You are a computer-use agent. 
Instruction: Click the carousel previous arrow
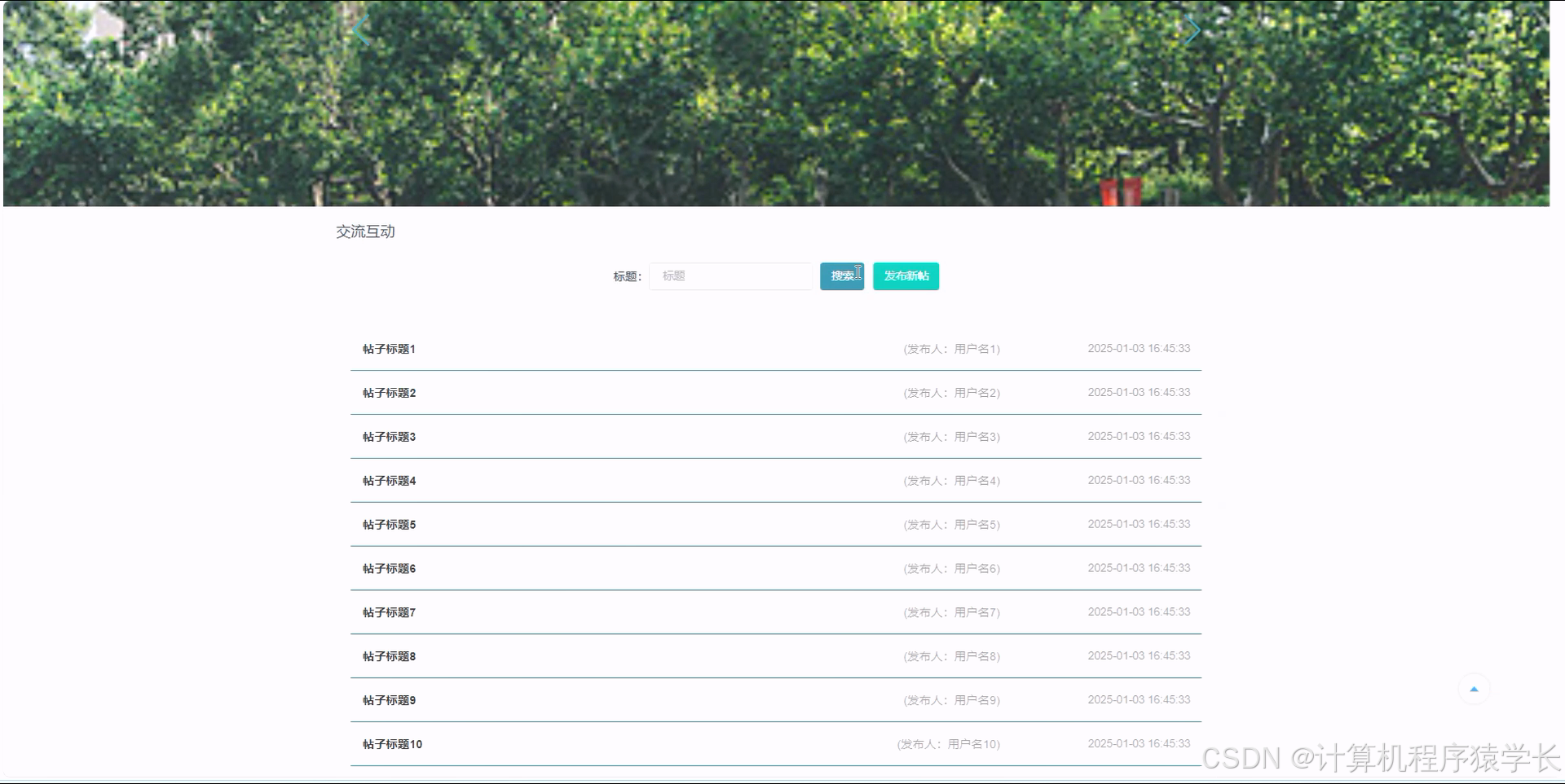pos(361,30)
